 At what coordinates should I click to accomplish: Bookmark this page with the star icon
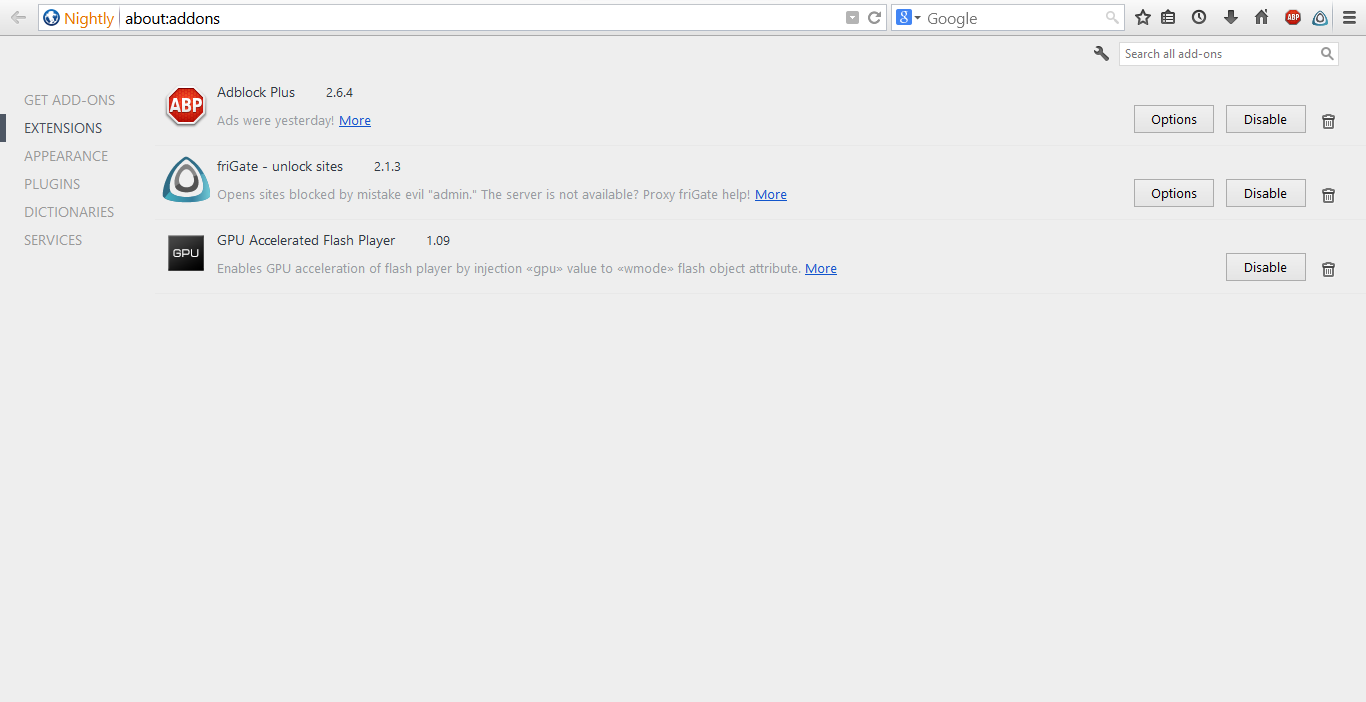point(1143,18)
